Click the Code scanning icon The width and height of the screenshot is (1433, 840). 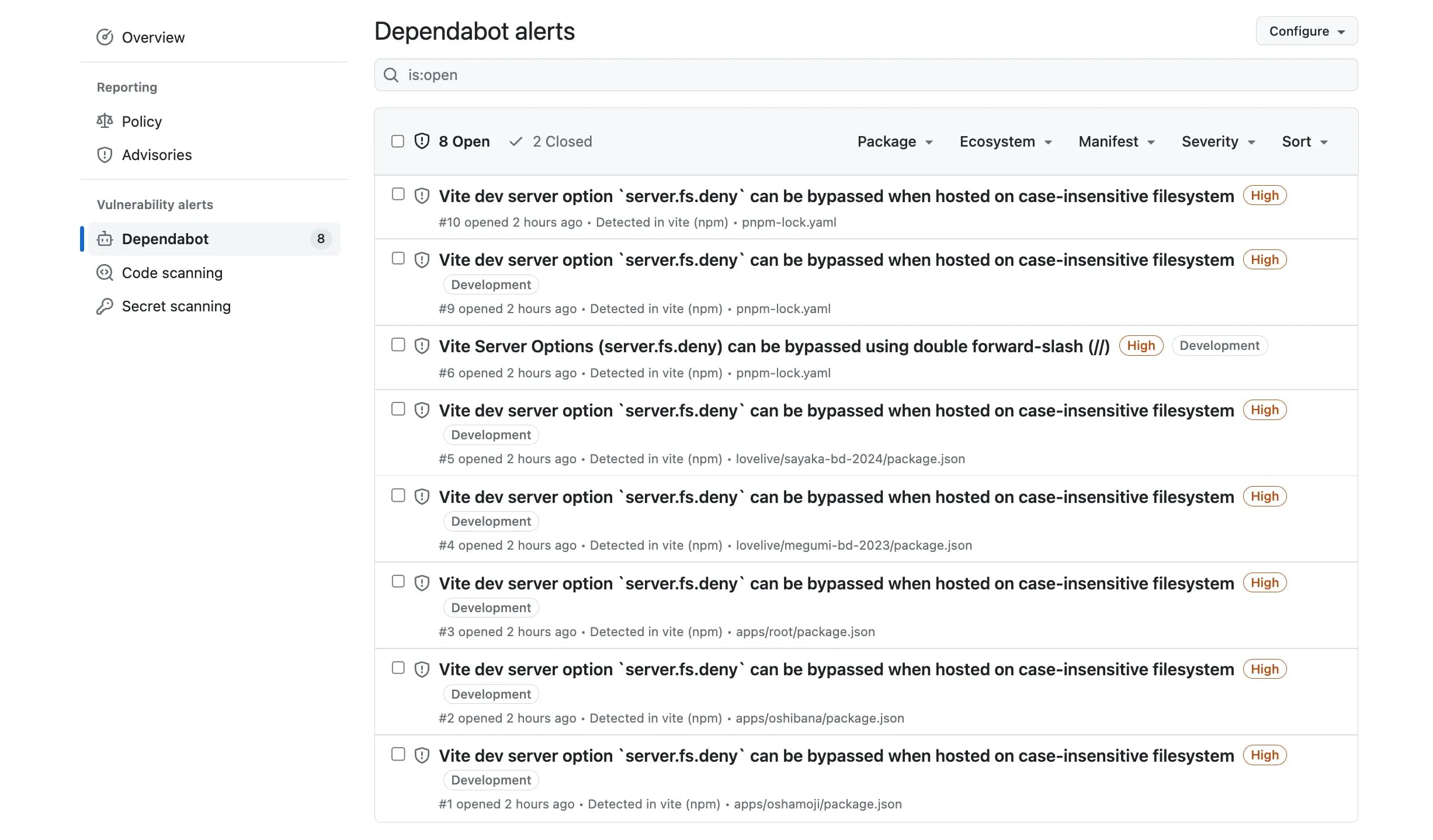tap(105, 273)
